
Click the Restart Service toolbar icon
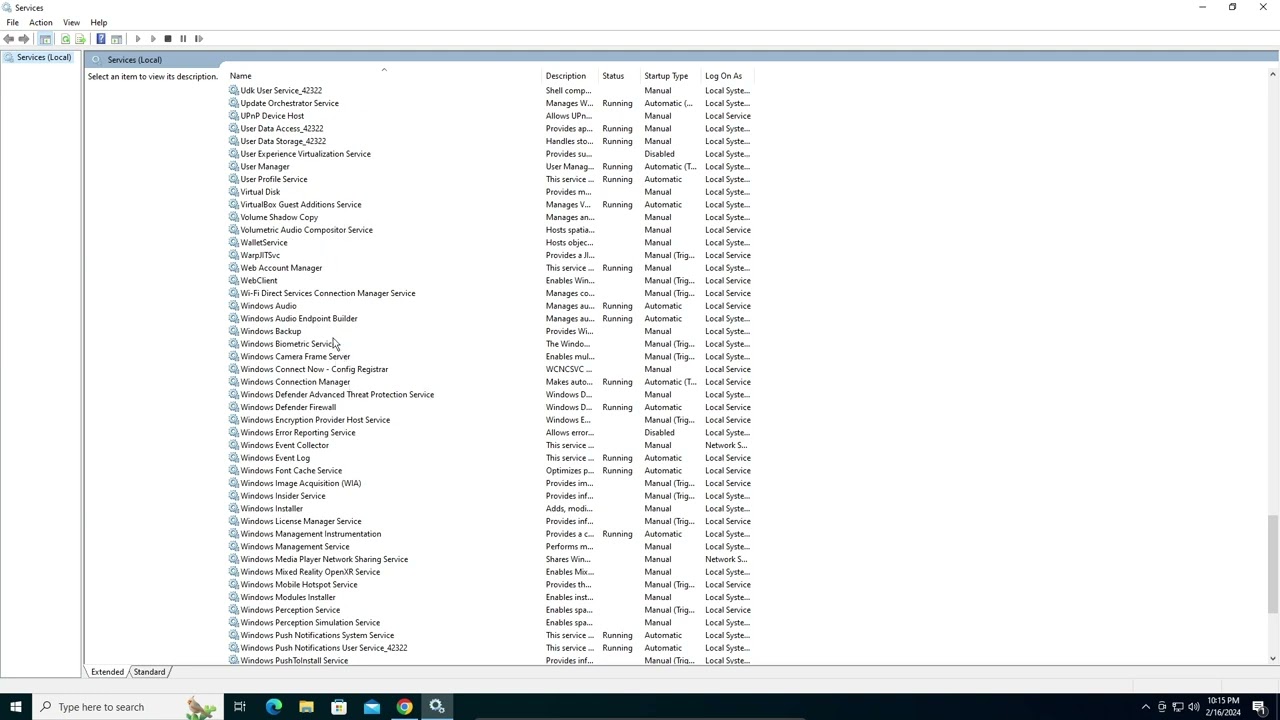[198, 39]
